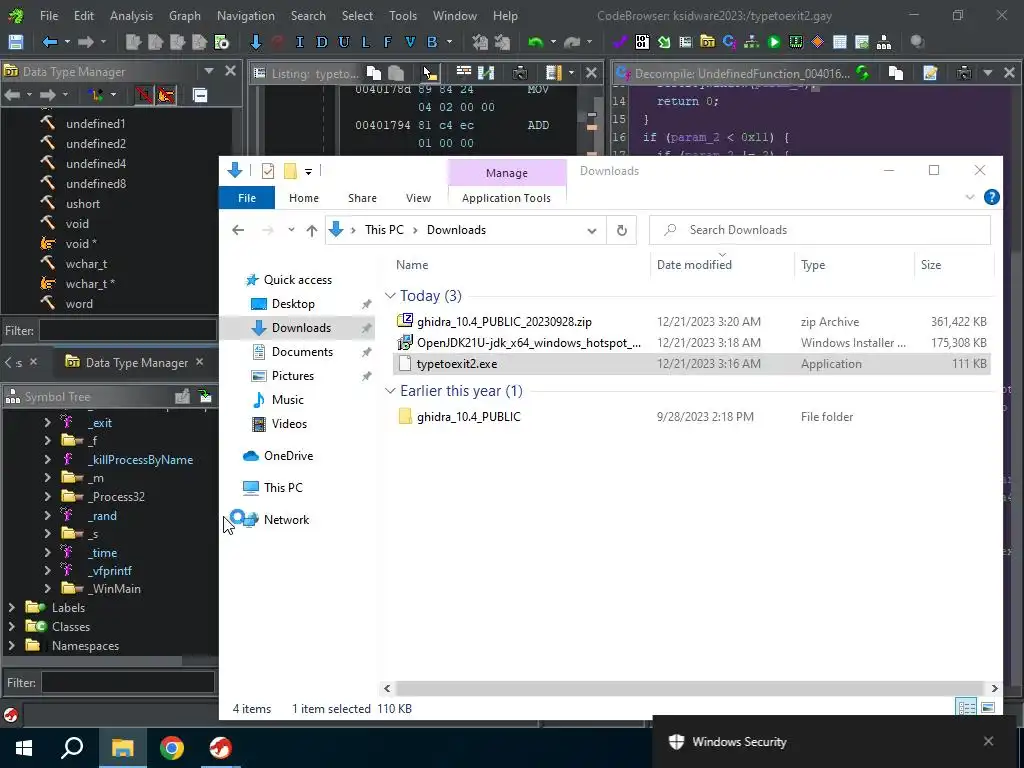Toggle the Data Type Manager array filter icon
This screenshot has width=1024, height=768.
point(144,95)
